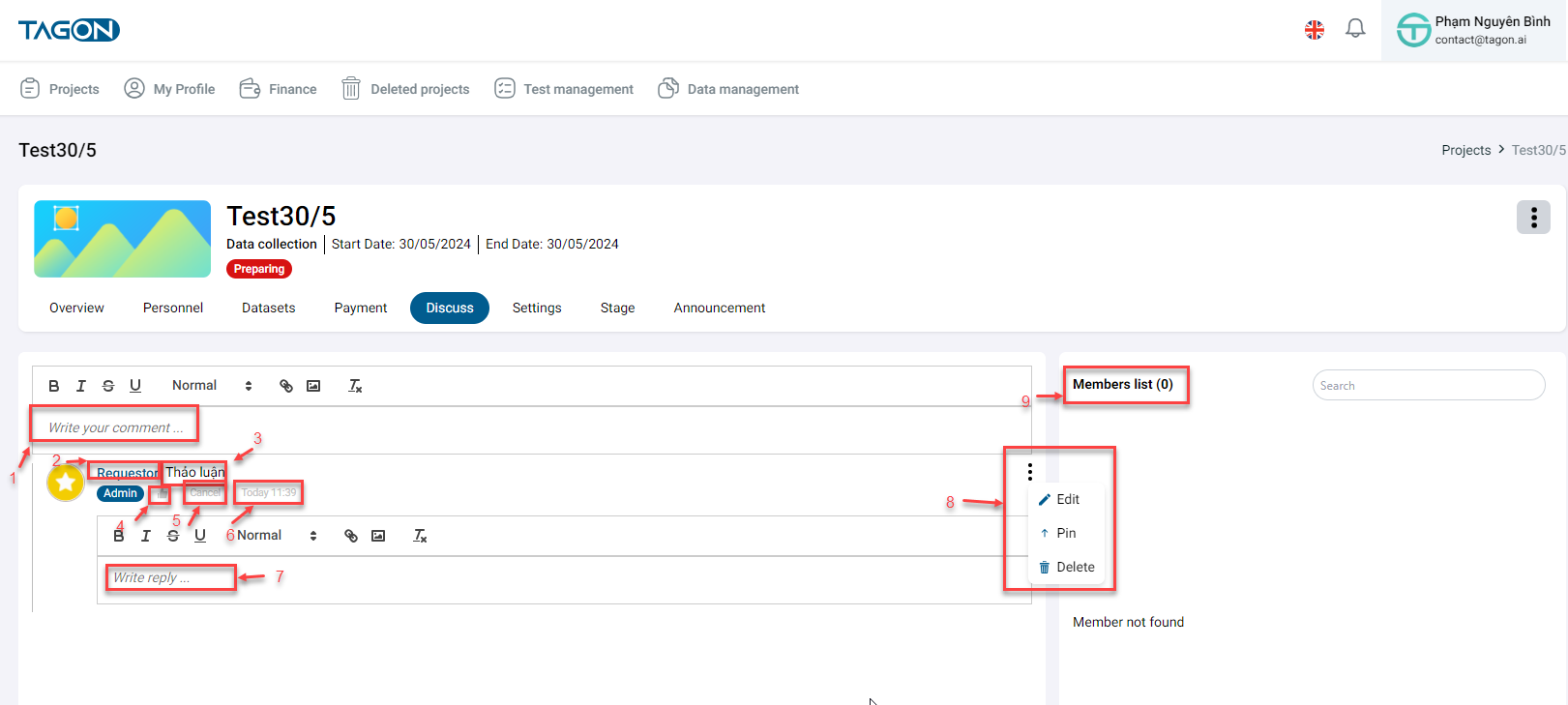Screen dimensions: 1568x705
Task: Strikethrough text in the comment editor
Action: point(108,386)
